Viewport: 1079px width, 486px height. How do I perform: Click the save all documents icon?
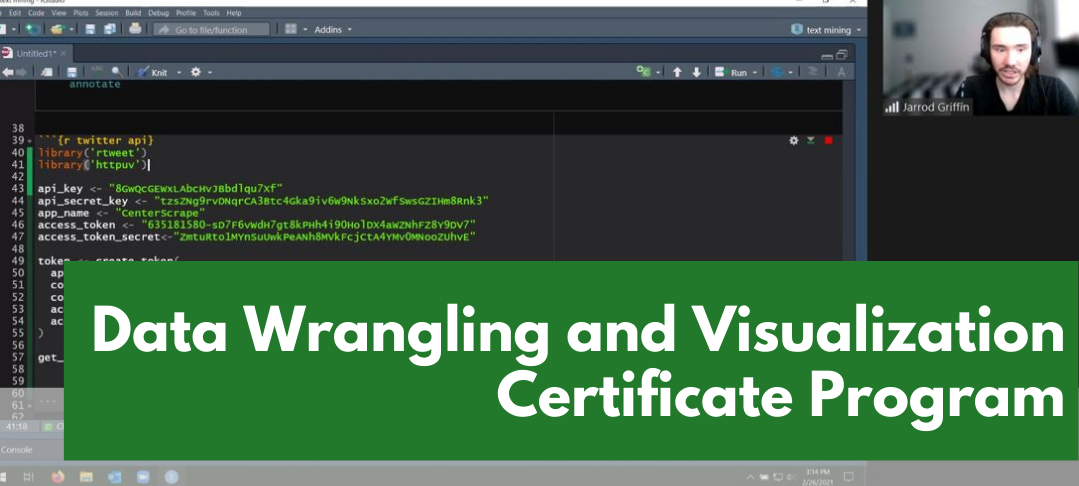pos(110,29)
